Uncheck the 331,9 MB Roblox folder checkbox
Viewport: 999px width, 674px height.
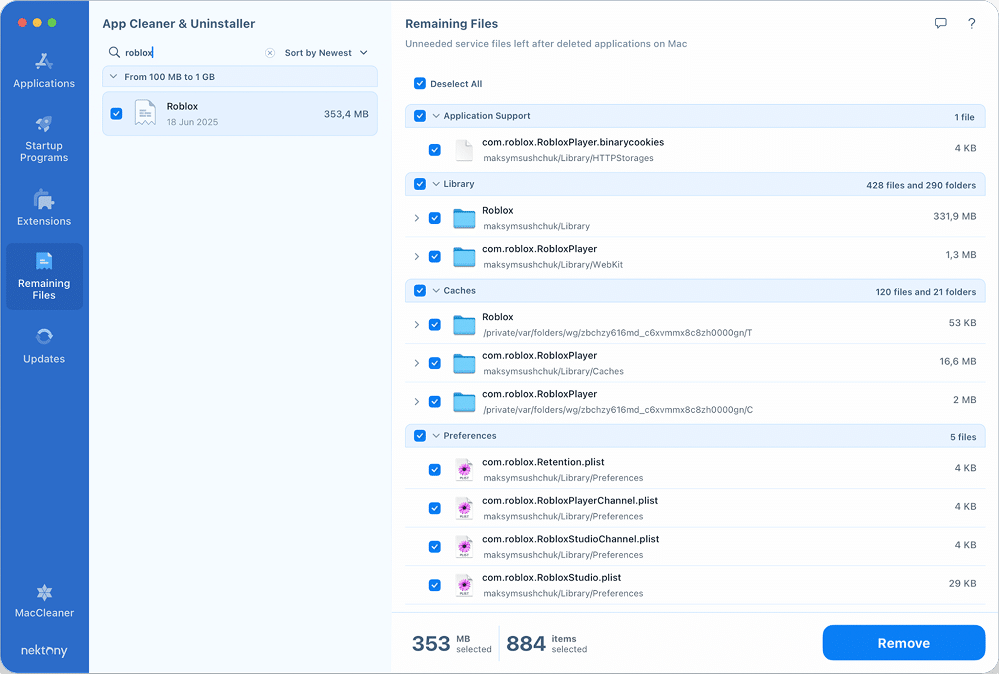(x=435, y=218)
